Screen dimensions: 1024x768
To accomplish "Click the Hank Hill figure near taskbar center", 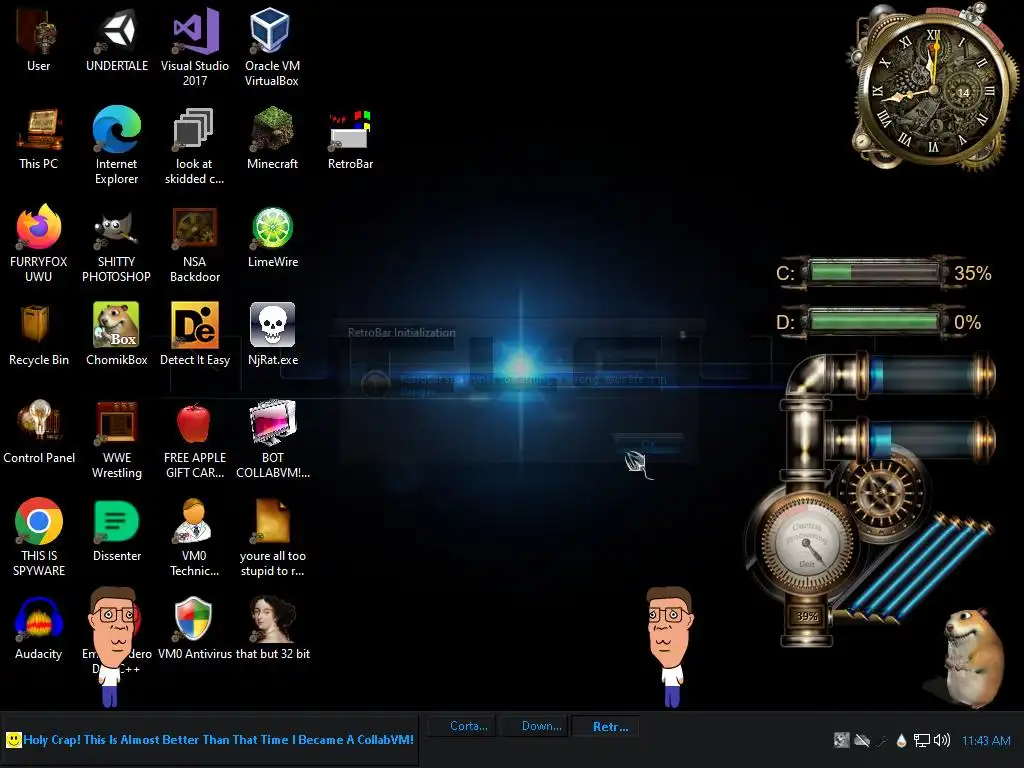I will pos(669,646).
